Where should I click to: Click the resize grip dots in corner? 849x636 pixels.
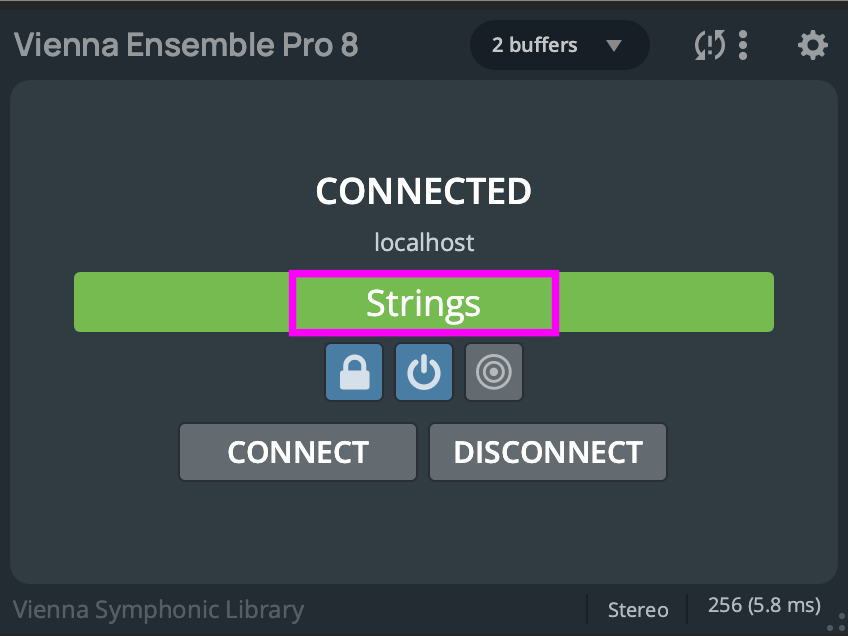coord(838,622)
